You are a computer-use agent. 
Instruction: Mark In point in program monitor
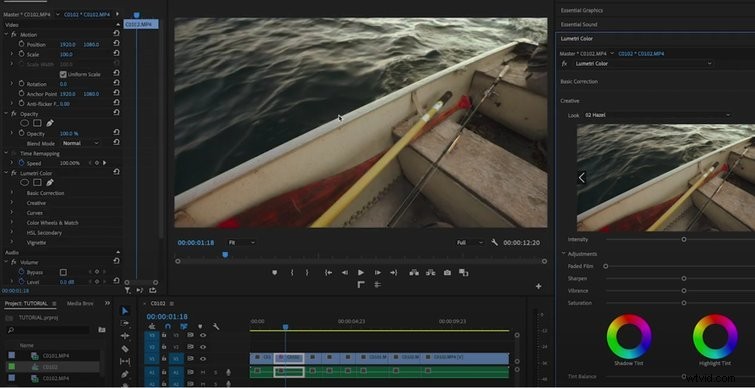pyautogui.click(x=292, y=272)
